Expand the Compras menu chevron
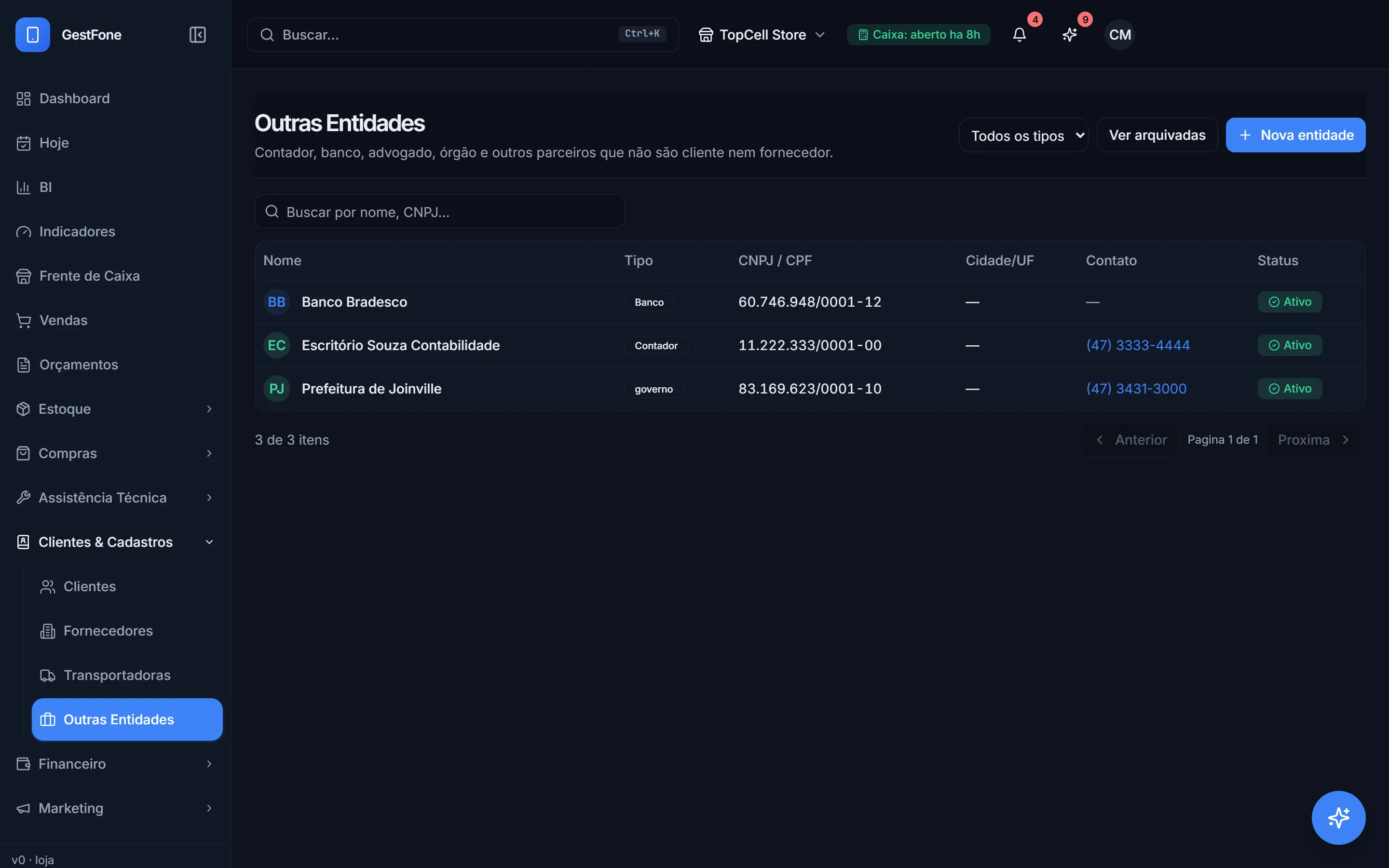1389x868 pixels. pos(209,453)
